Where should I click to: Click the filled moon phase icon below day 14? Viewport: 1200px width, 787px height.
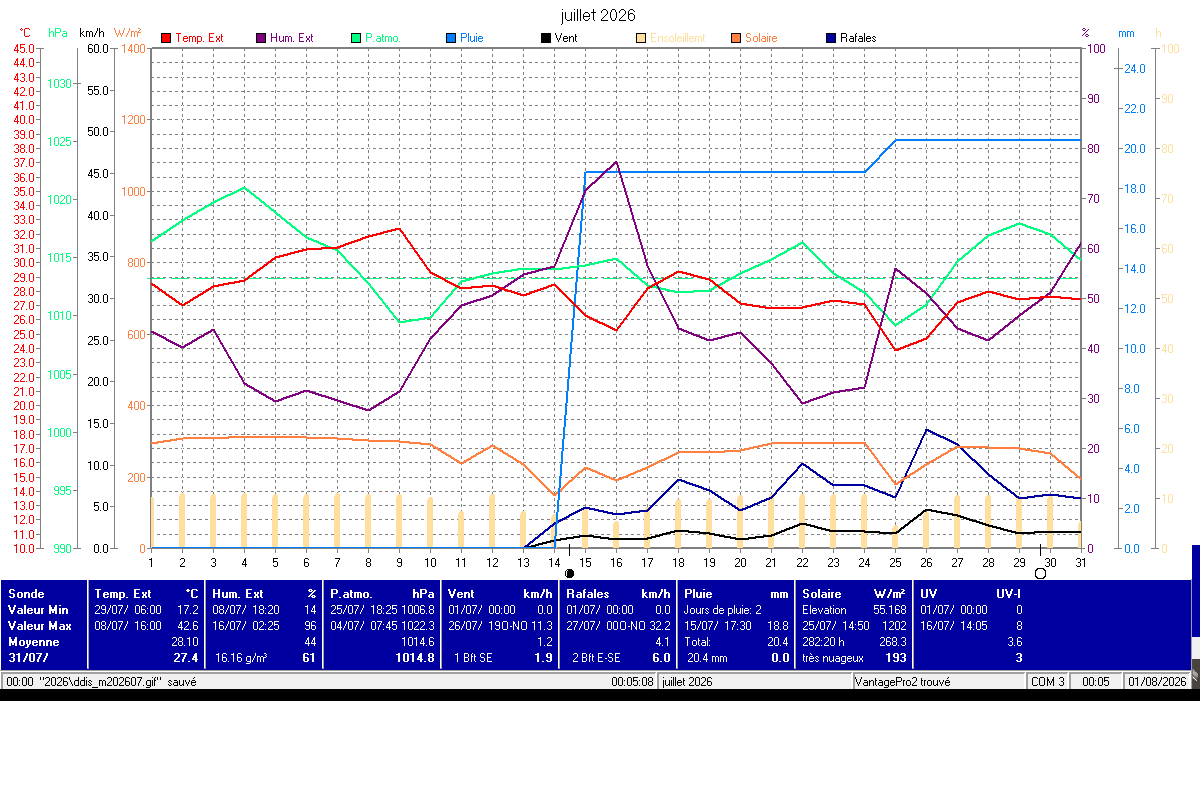click(x=569, y=573)
